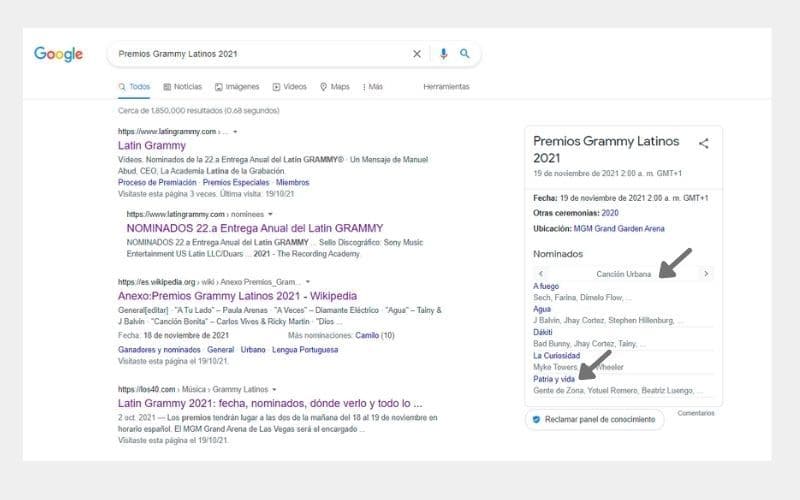
Task: Share the Premios Grammy Latinos 2021 panel
Action: coord(704,143)
